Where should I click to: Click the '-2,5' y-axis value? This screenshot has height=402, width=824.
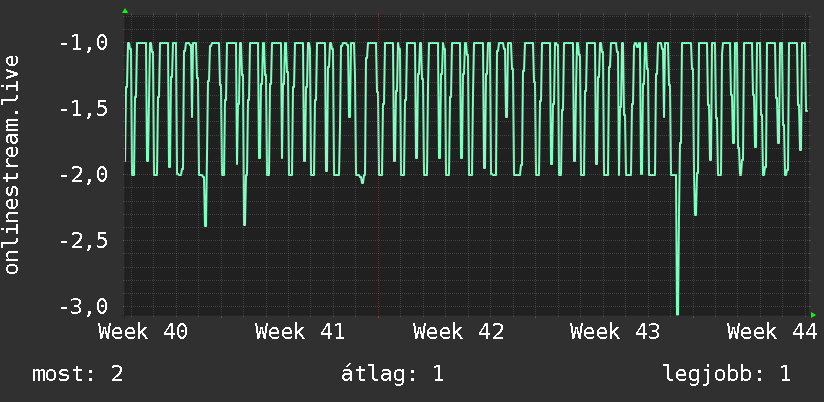point(84,241)
